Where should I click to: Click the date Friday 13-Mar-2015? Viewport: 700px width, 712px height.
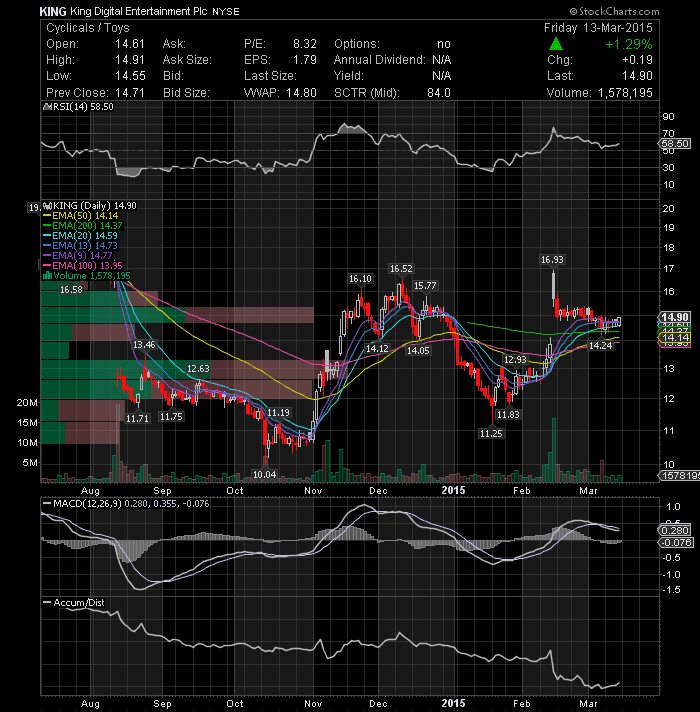pyautogui.click(x=598, y=28)
